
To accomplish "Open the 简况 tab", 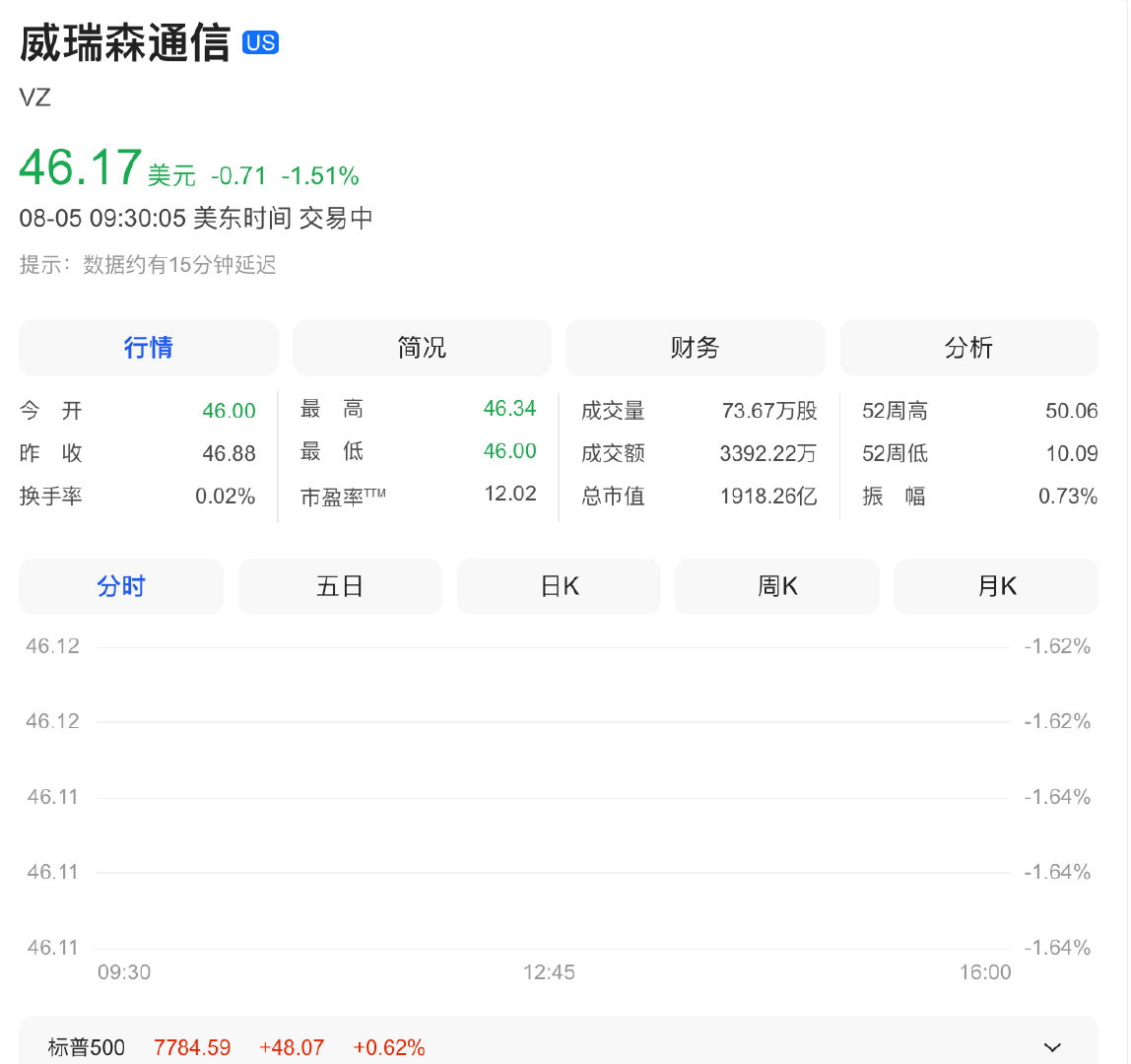I will coord(422,348).
